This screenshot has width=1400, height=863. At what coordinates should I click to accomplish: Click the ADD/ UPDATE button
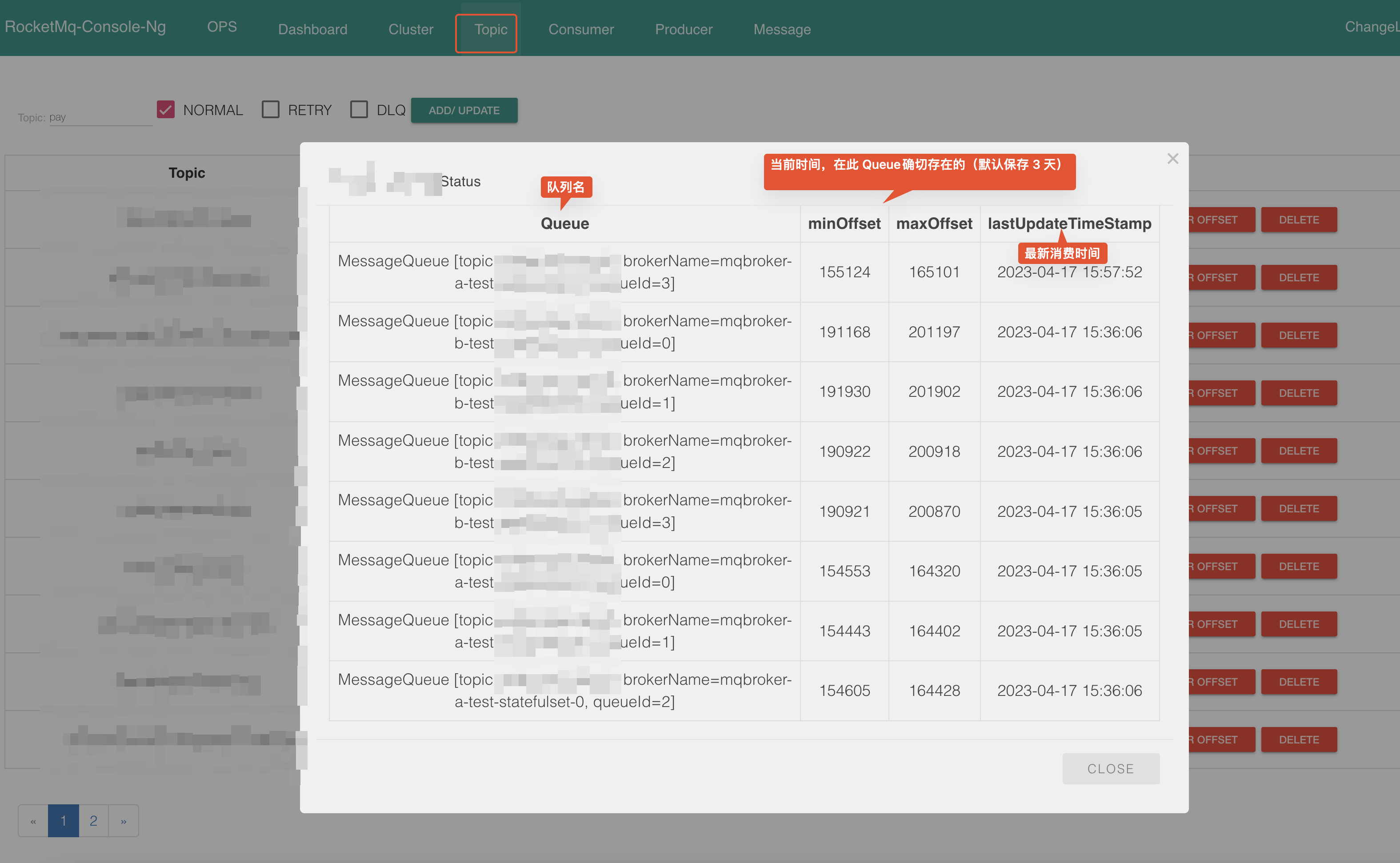point(464,110)
